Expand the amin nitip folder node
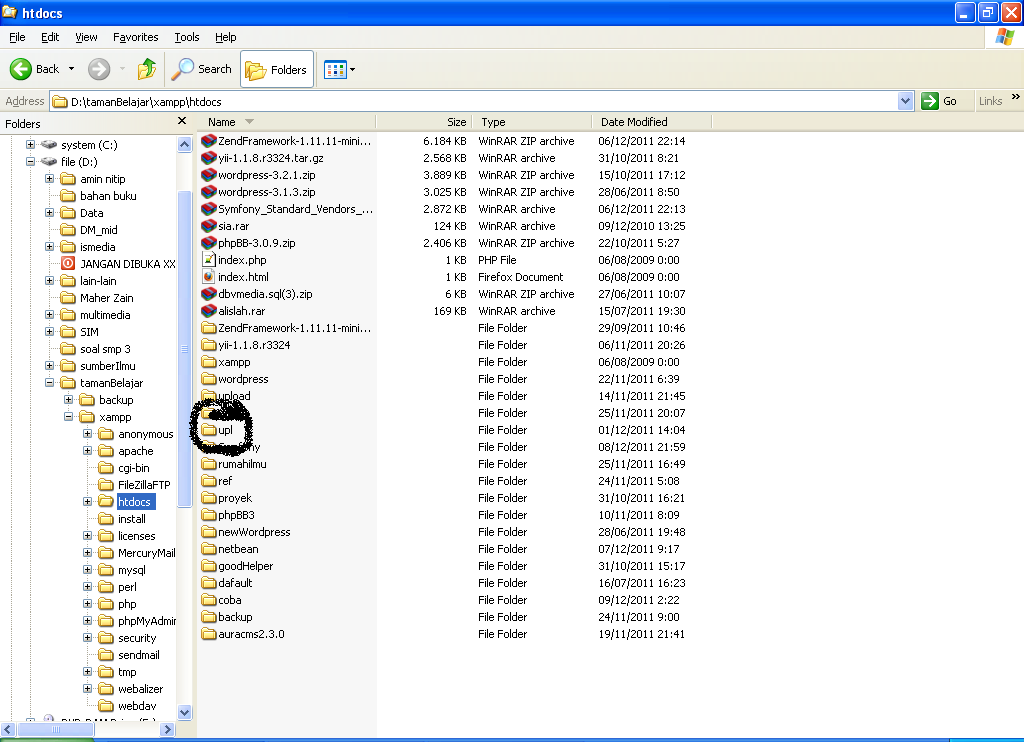 [49, 178]
